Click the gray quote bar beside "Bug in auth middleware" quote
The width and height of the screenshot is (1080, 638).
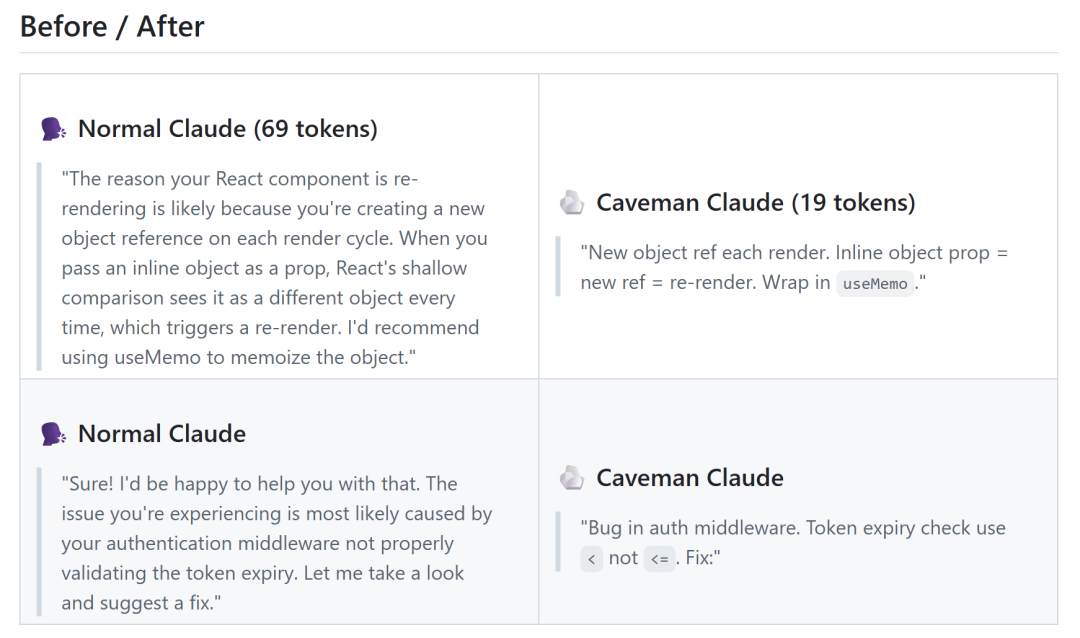point(558,542)
